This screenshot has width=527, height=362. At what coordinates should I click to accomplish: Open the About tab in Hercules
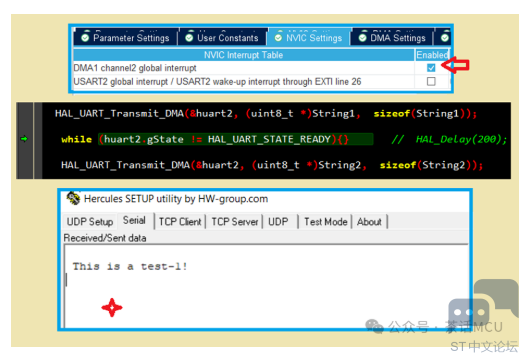tap(369, 222)
